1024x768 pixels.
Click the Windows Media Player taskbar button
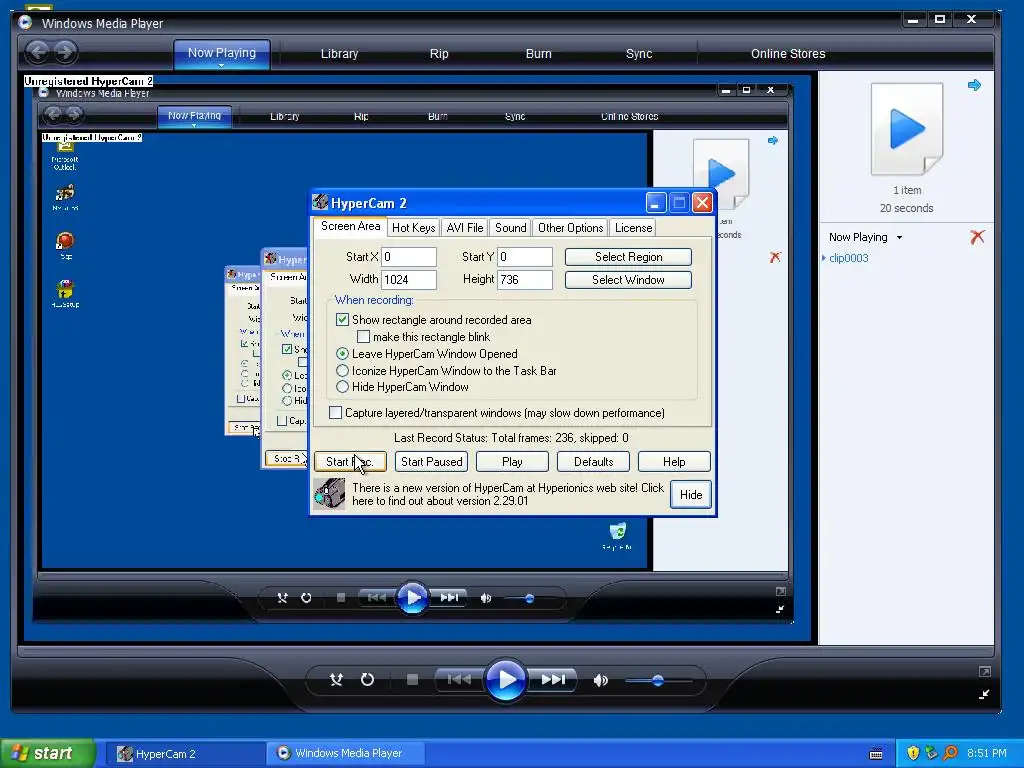(x=345, y=754)
